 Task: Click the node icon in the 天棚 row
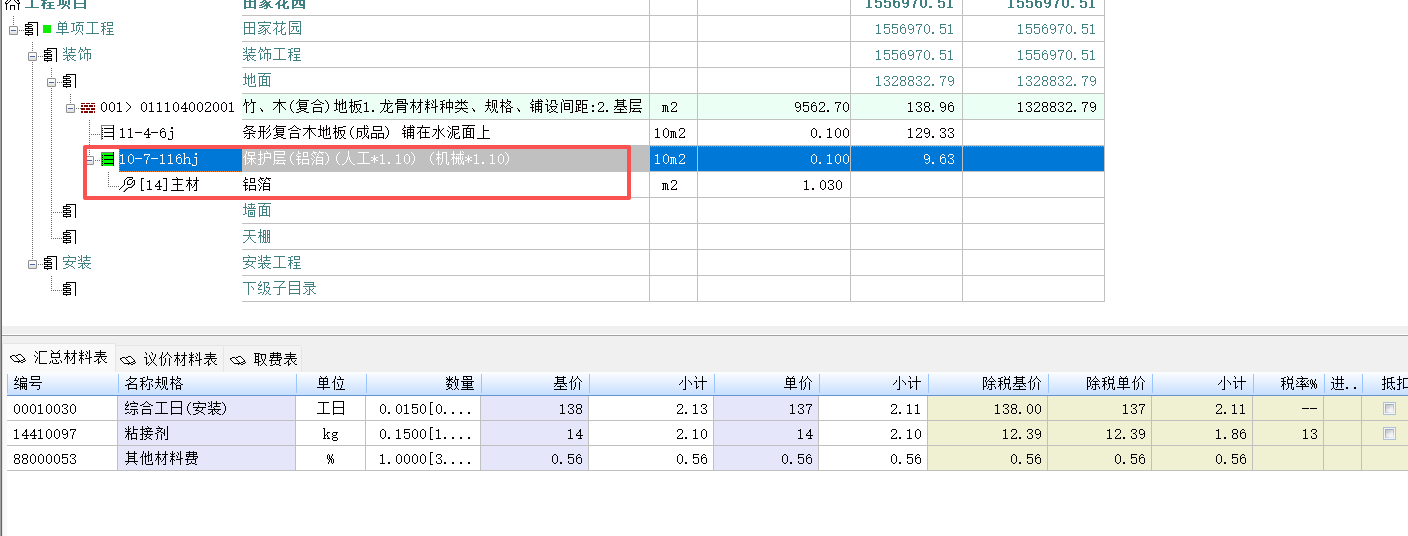coord(69,237)
